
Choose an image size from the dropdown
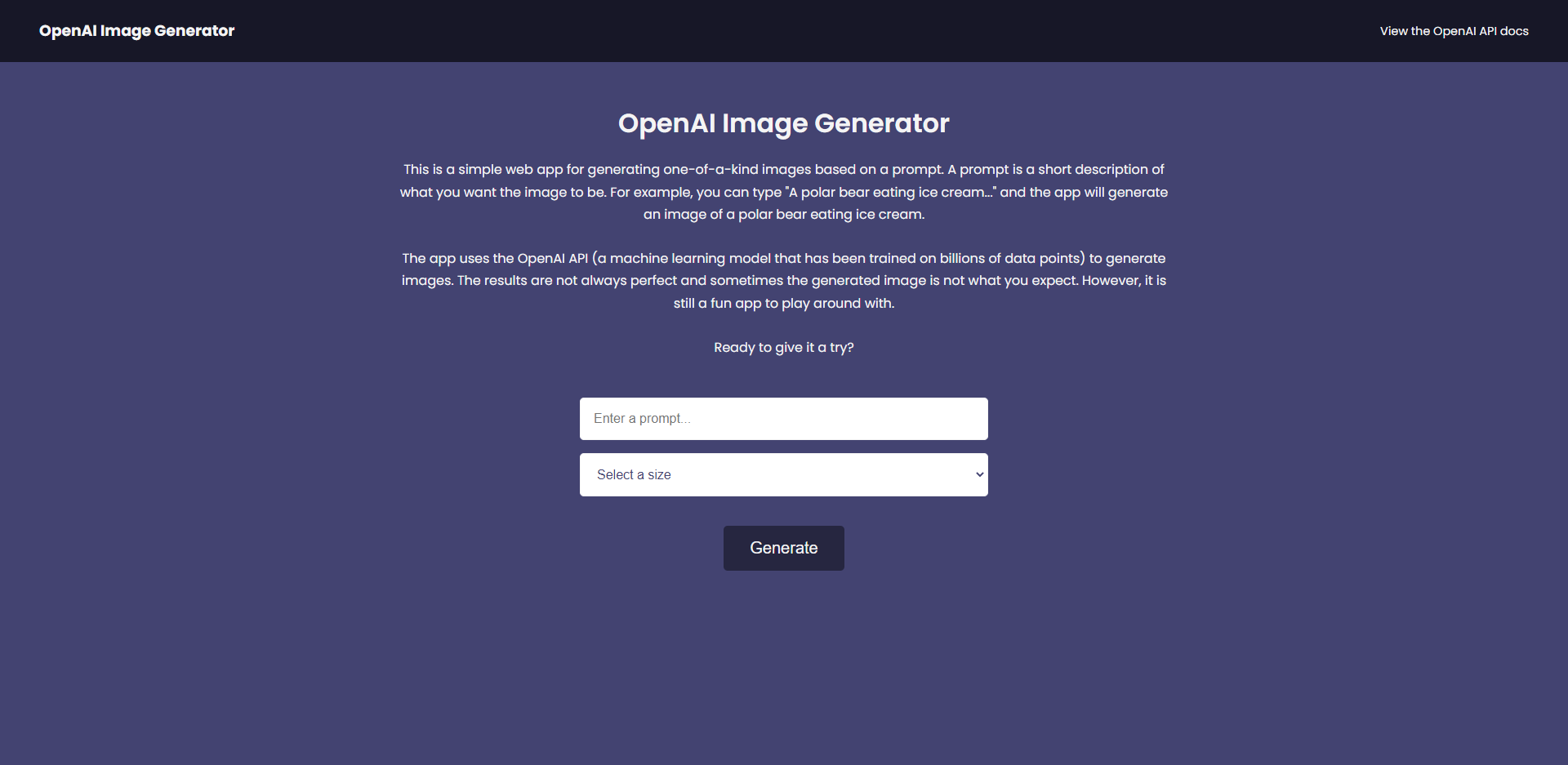[x=783, y=474]
